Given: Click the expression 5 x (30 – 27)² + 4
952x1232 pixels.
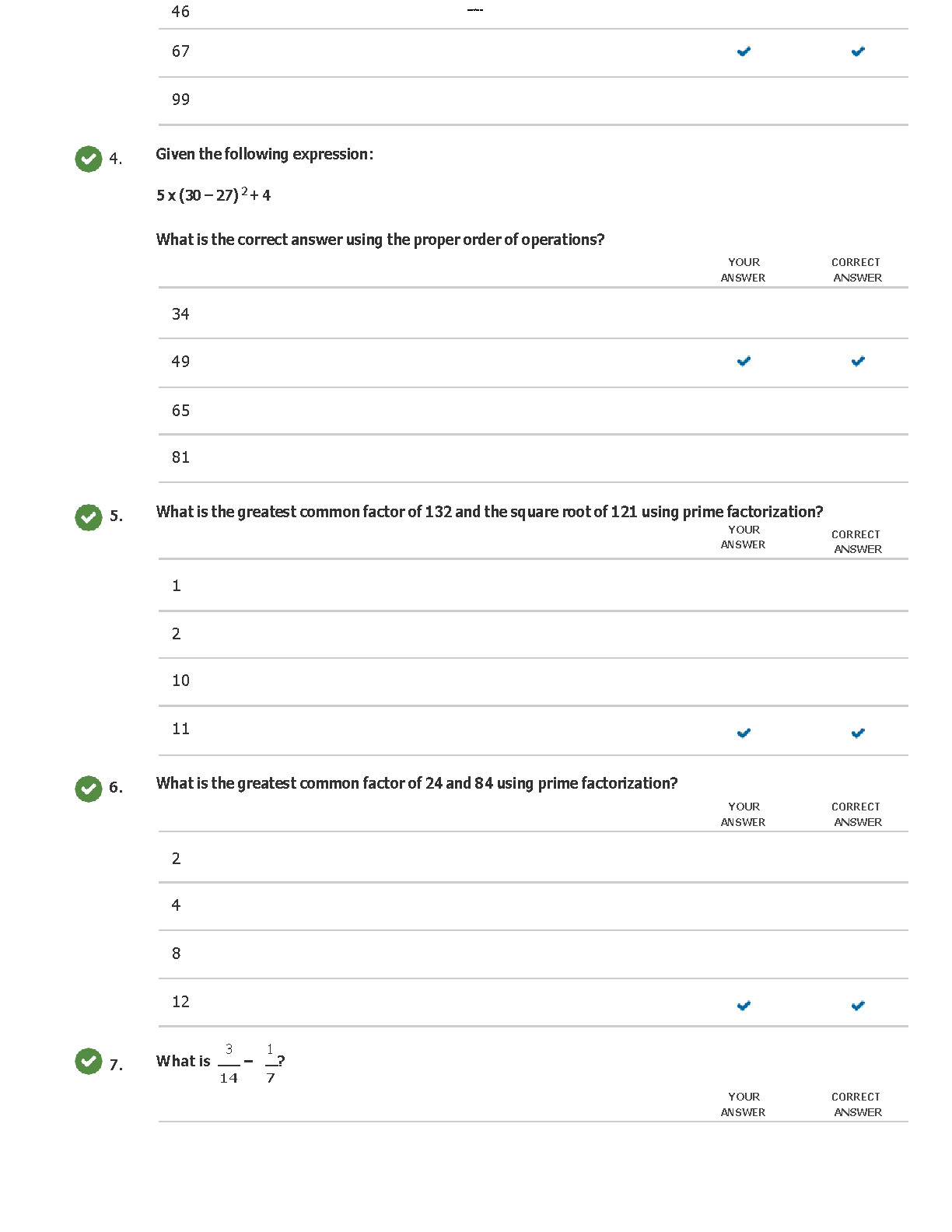Looking at the screenshot, I should (x=213, y=195).
